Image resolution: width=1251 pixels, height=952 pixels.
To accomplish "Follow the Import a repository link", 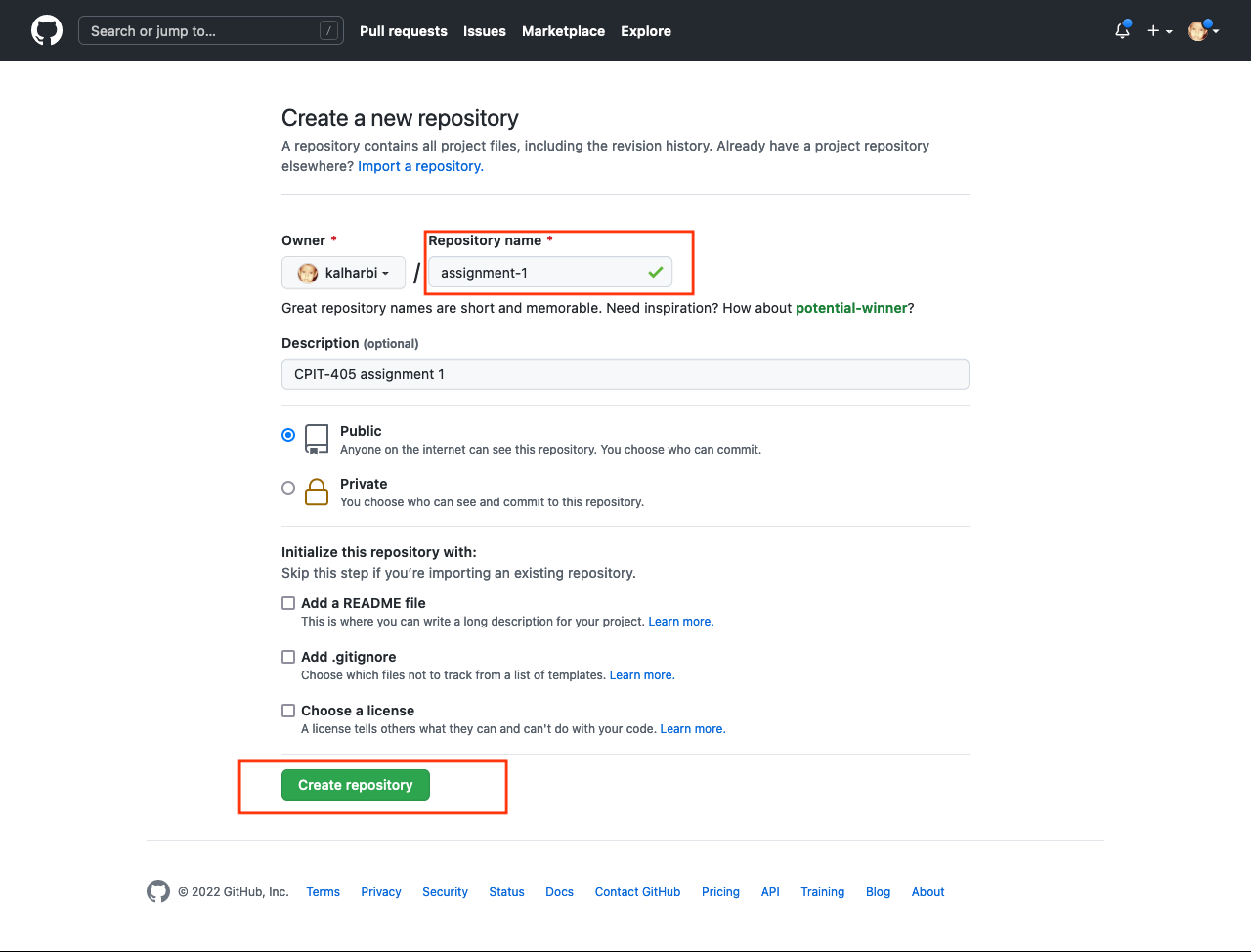I will (420, 166).
